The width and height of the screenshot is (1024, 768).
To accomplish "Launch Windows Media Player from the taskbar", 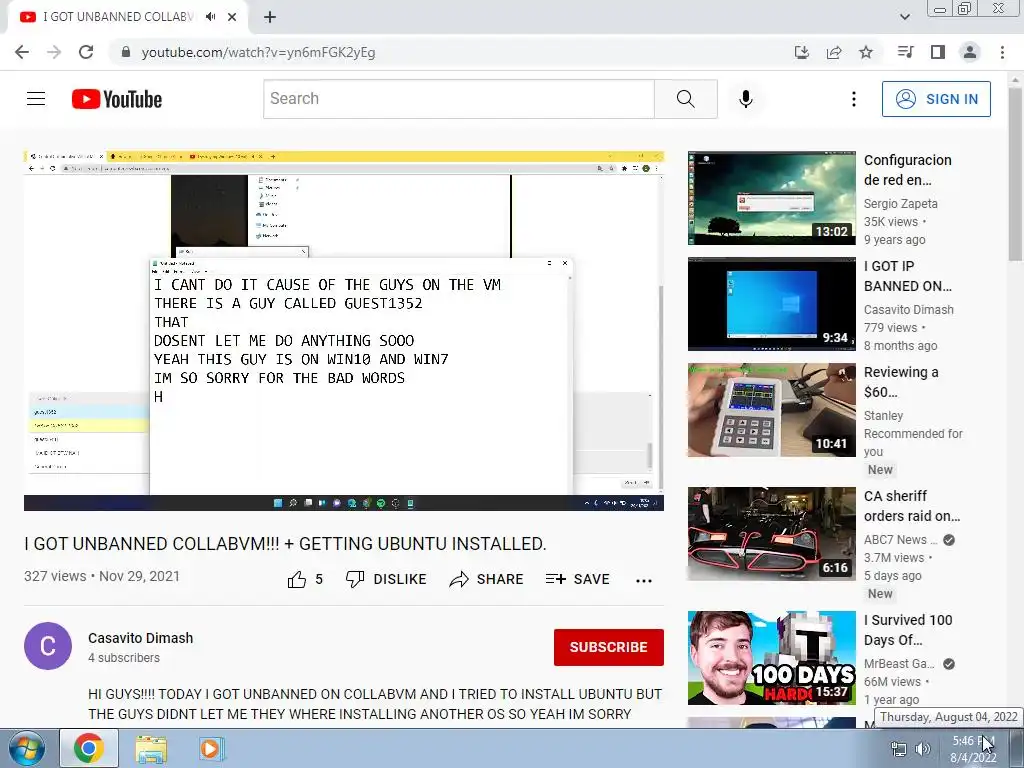I will [211, 748].
